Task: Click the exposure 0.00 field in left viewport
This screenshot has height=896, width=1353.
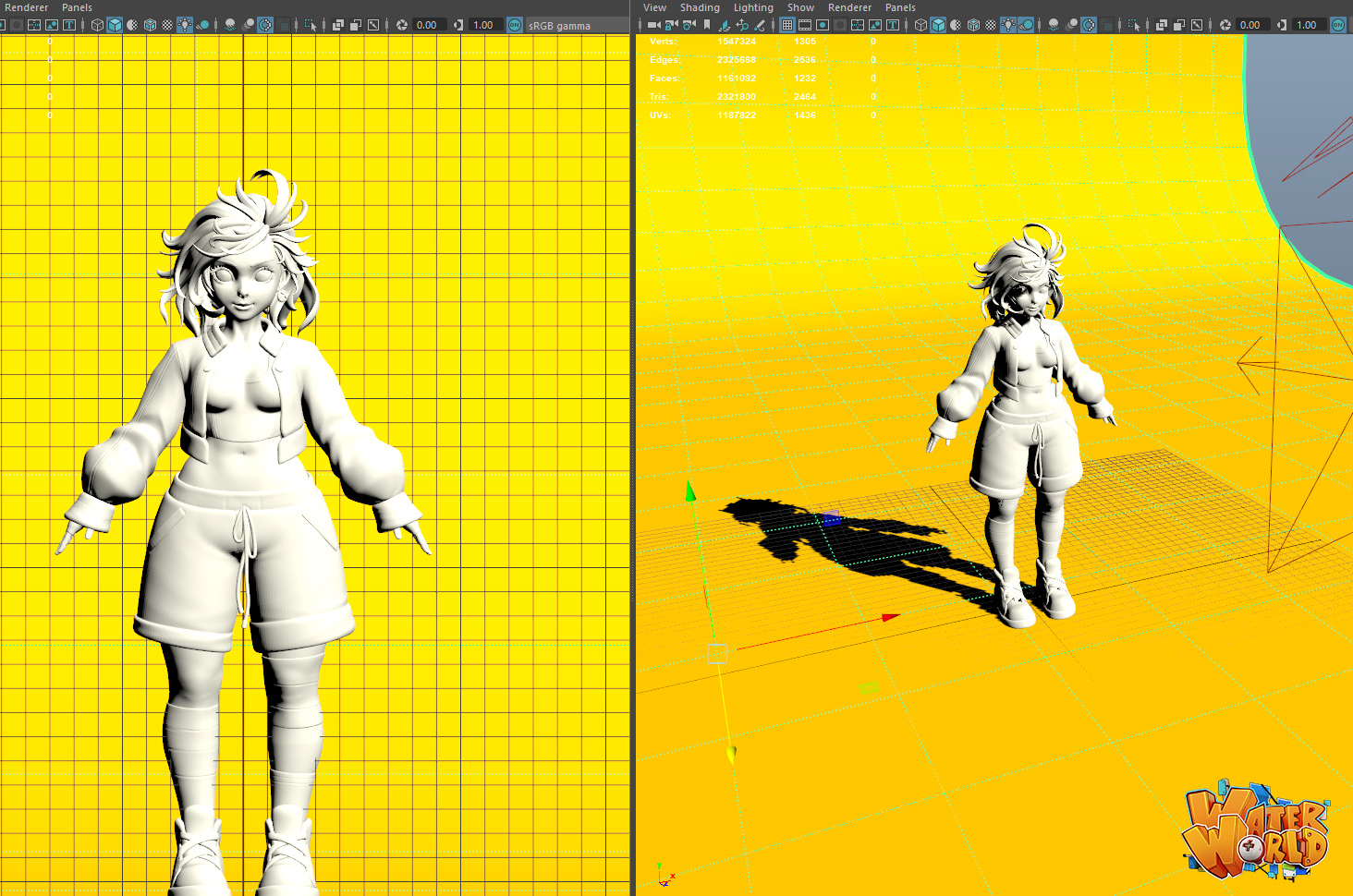Action: click(x=427, y=25)
